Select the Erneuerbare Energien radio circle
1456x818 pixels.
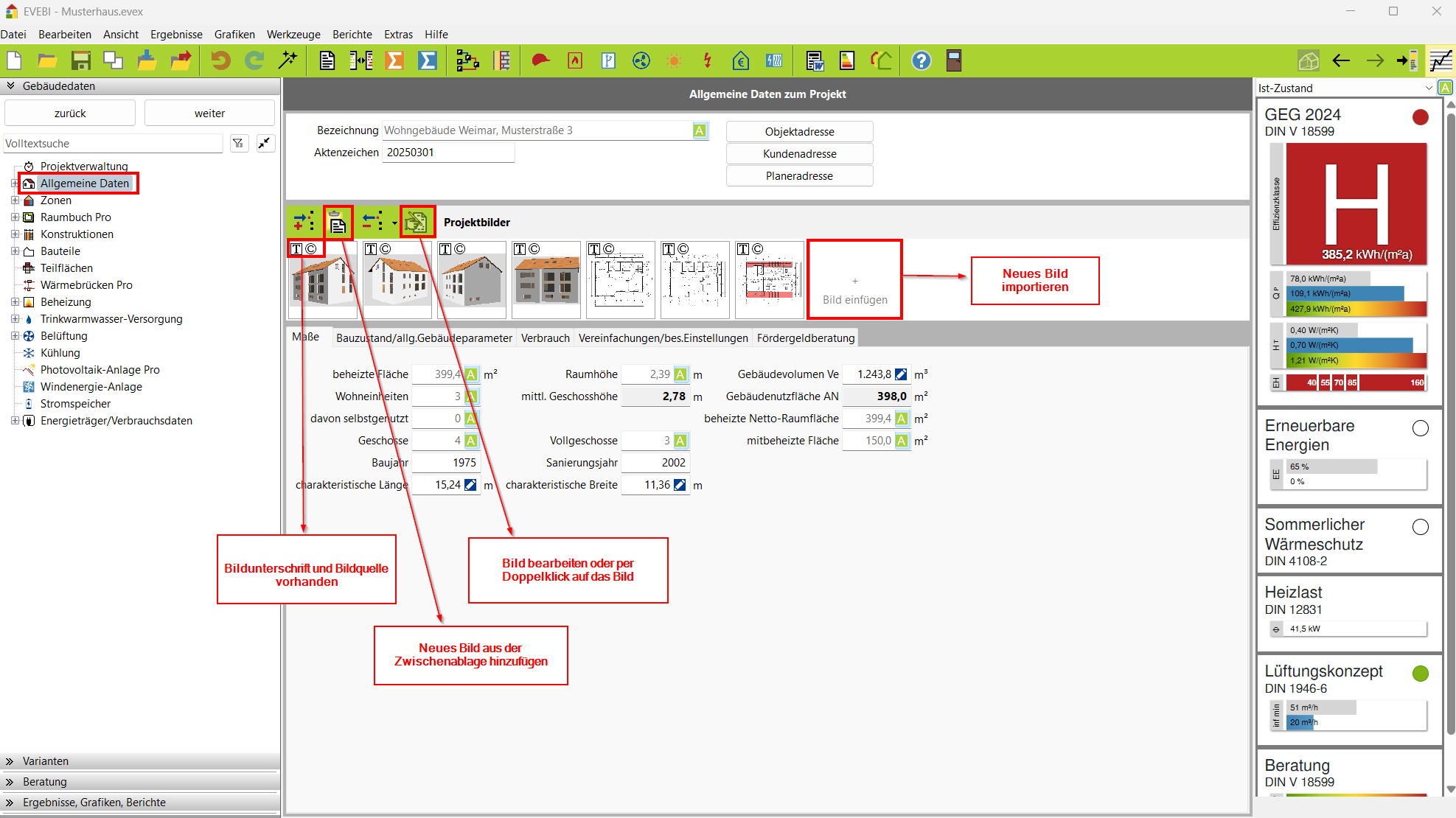pos(1420,428)
